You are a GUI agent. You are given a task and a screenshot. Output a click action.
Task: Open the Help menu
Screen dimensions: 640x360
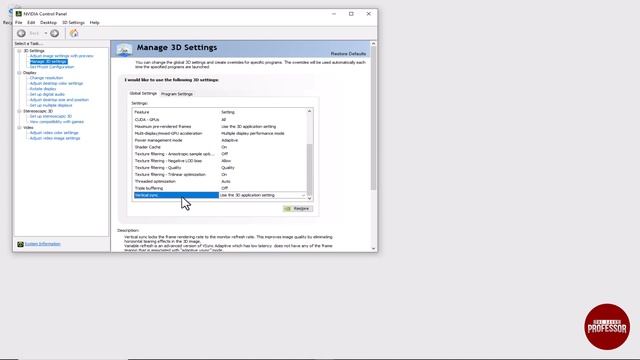click(94, 22)
